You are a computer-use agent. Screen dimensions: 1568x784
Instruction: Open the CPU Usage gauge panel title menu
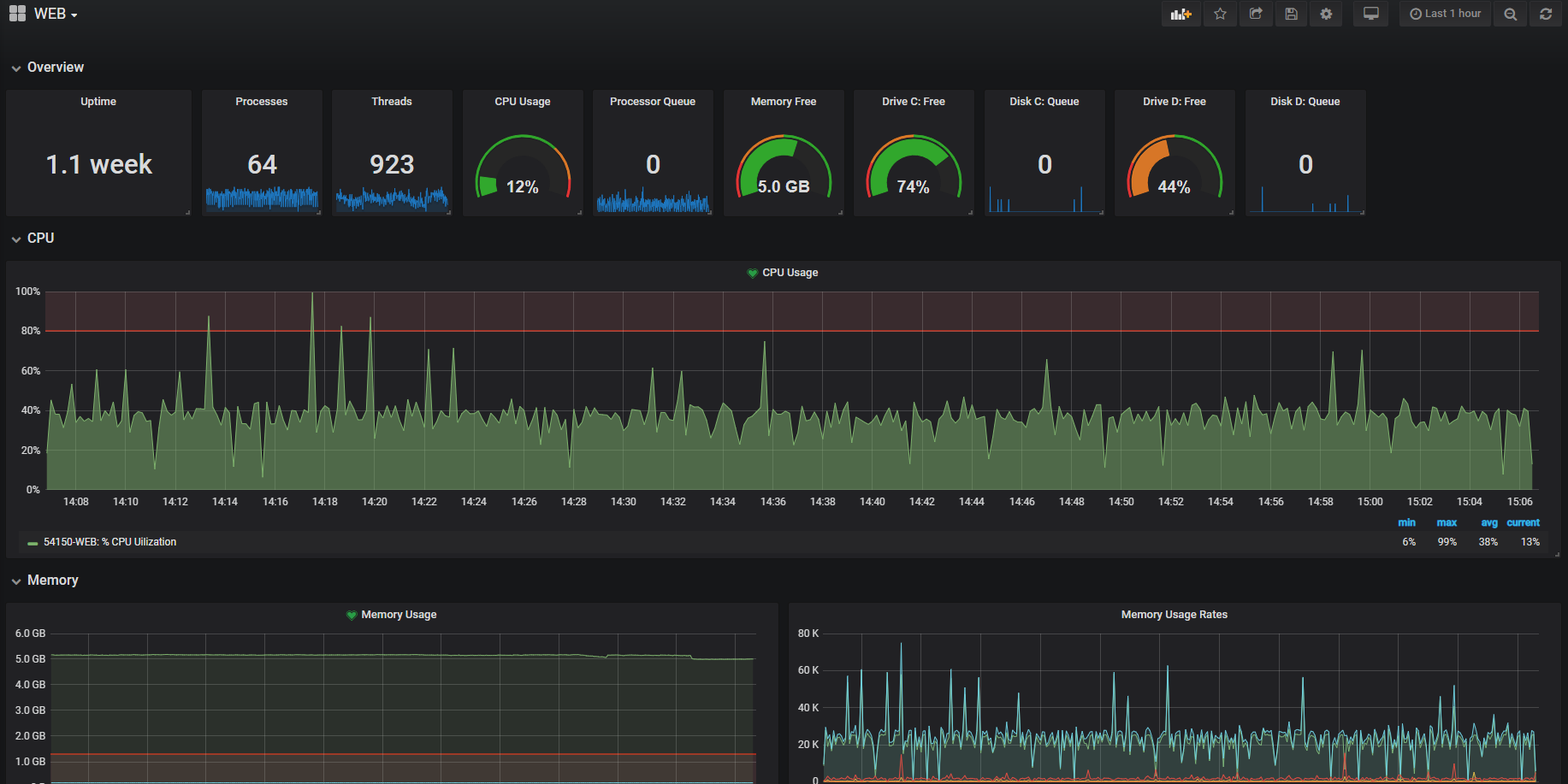point(523,102)
